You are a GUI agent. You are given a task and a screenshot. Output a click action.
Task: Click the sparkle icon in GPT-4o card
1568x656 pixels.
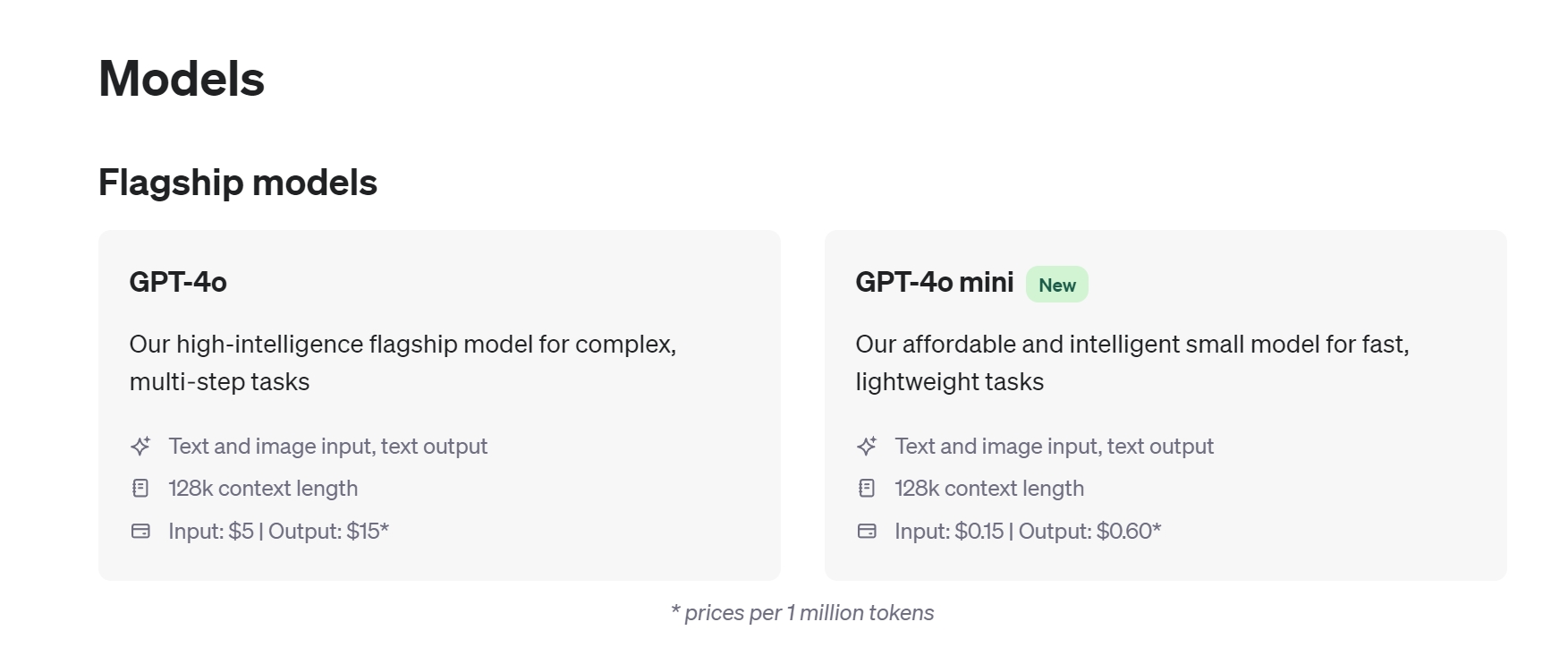point(140,446)
